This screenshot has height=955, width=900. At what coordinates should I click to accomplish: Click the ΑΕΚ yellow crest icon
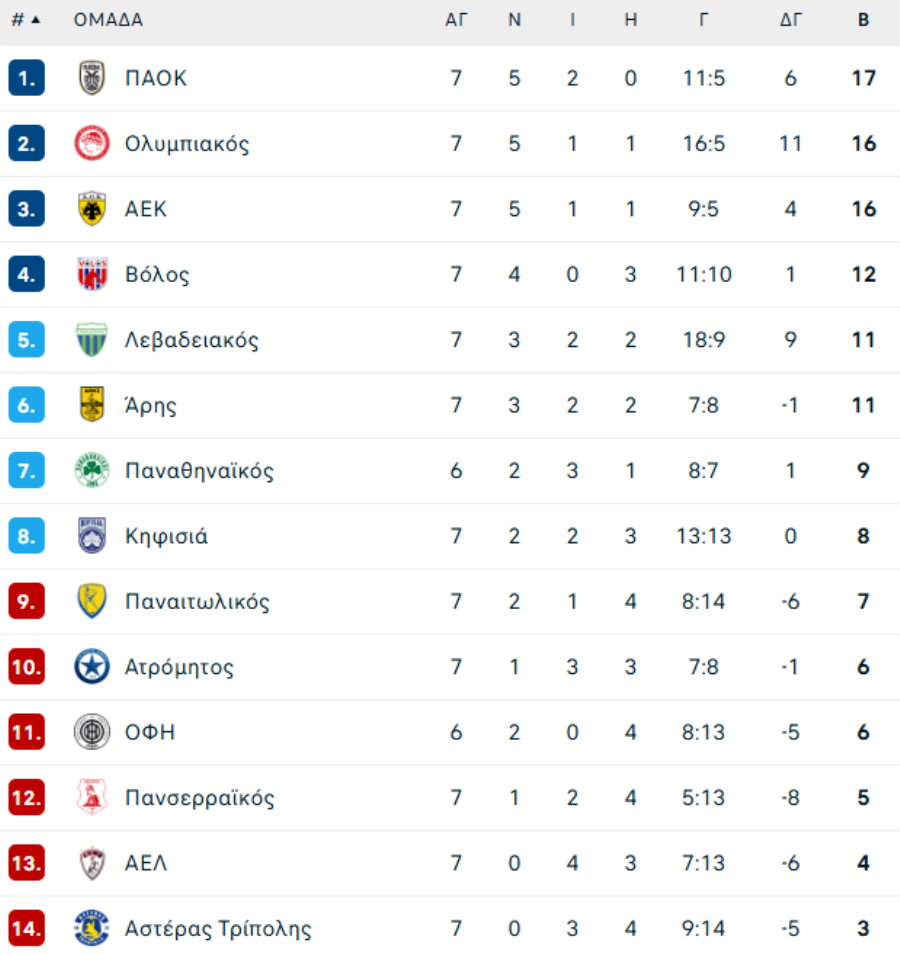tap(92, 209)
